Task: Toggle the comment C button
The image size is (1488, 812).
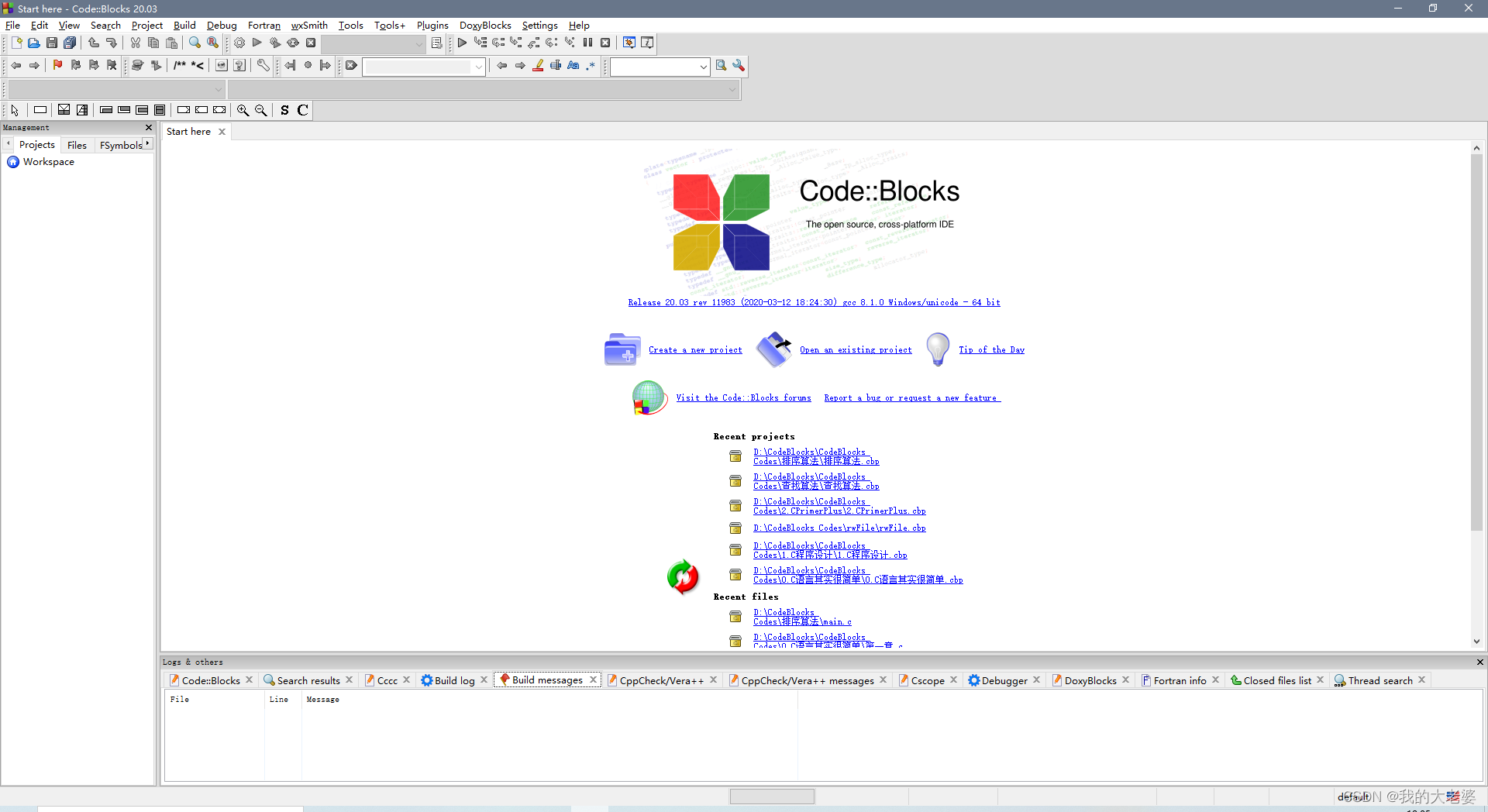Action: click(303, 110)
